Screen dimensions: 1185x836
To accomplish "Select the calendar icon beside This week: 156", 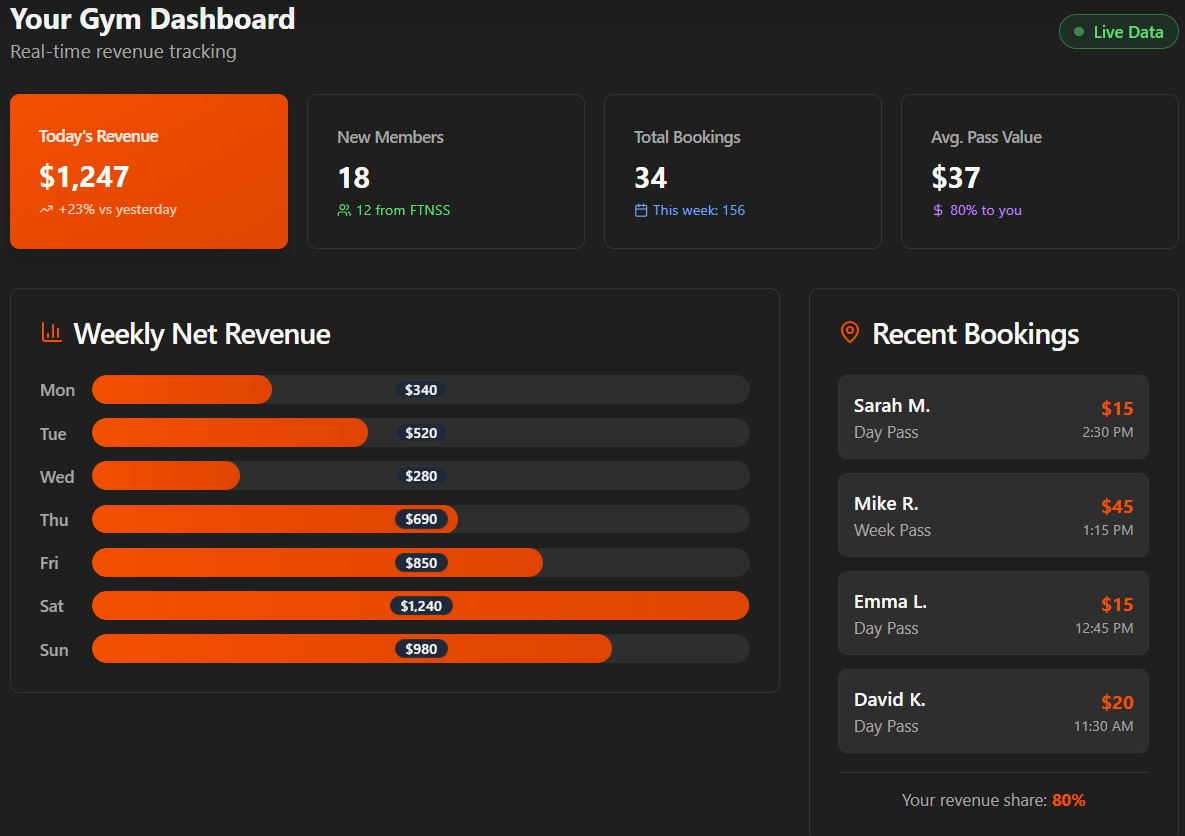I will pyautogui.click(x=642, y=211).
